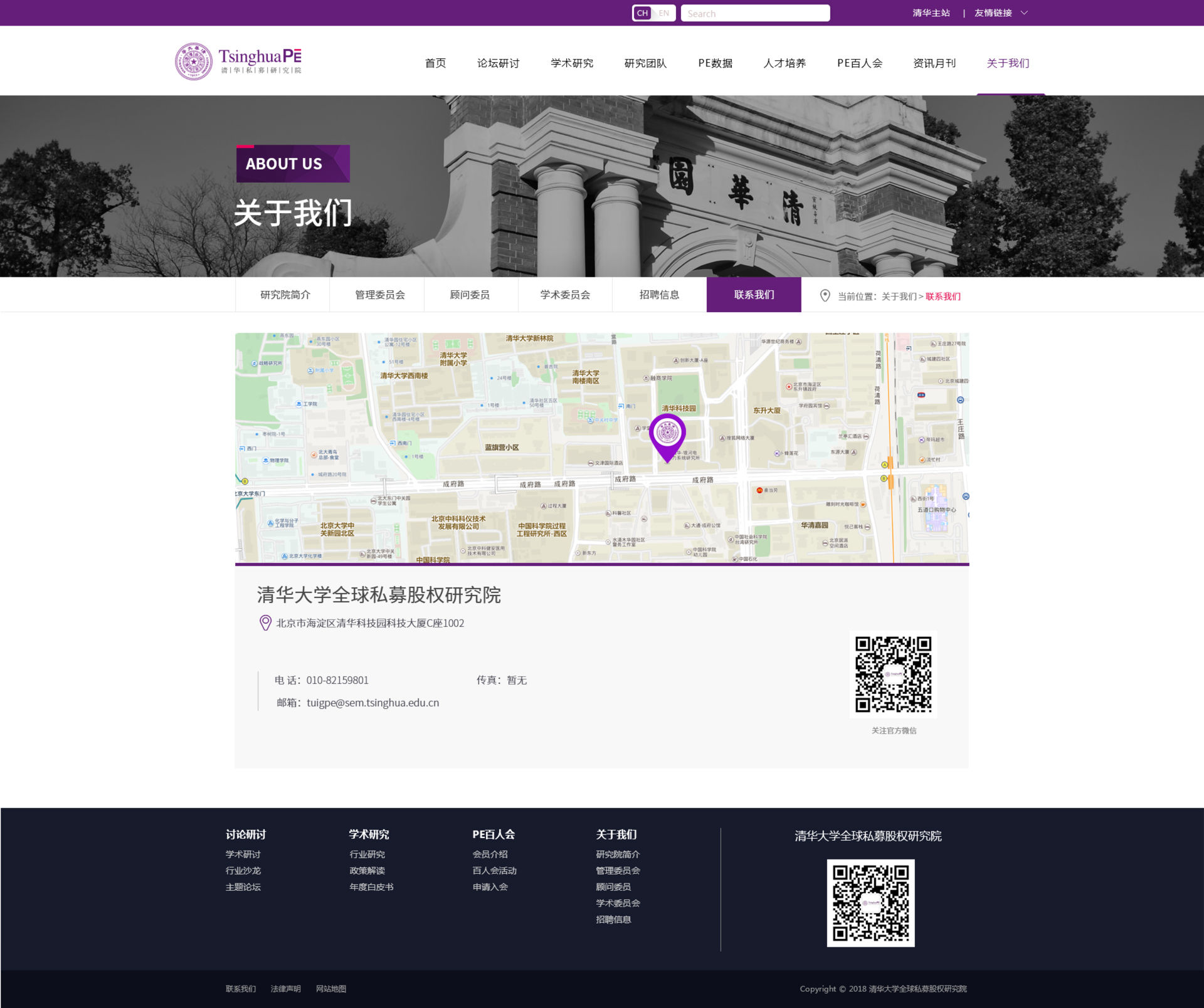Open bottom-bar link 联系我们
1204x1008 pixels.
tap(241, 989)
